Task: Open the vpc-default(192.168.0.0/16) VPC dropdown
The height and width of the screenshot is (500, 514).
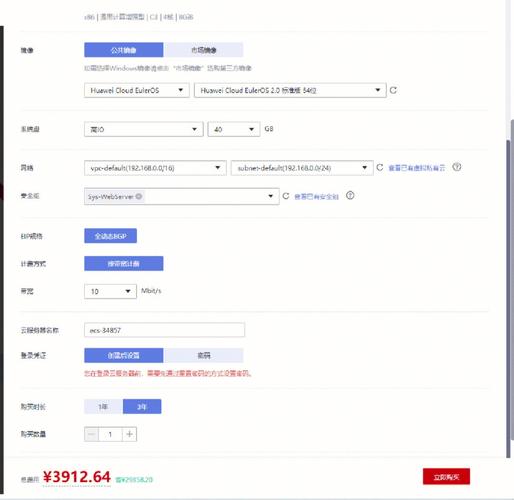Action: click(x=155, y=168)
